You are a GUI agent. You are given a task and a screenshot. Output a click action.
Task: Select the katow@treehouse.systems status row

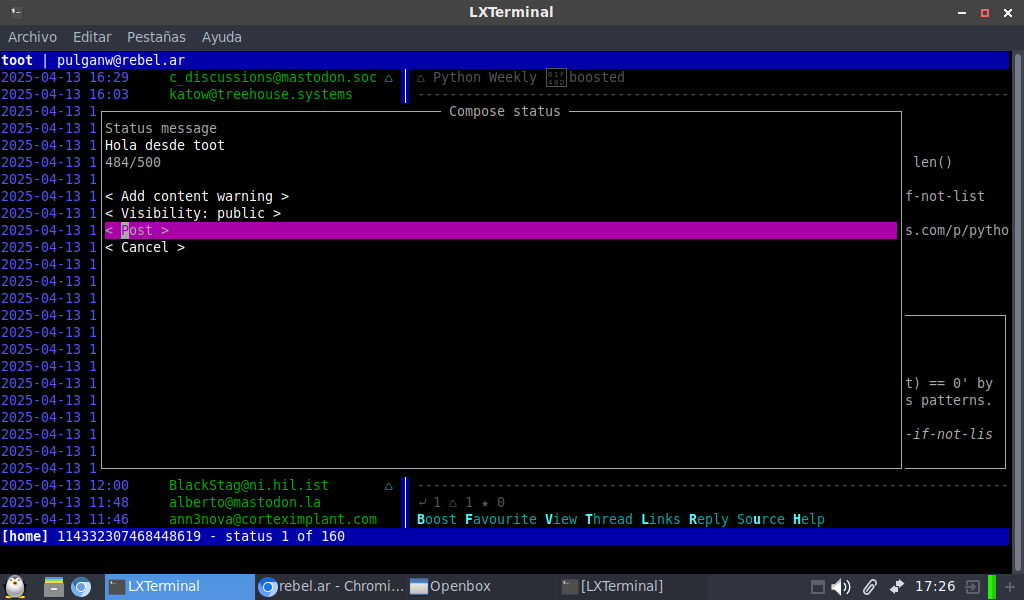(202, 95)
